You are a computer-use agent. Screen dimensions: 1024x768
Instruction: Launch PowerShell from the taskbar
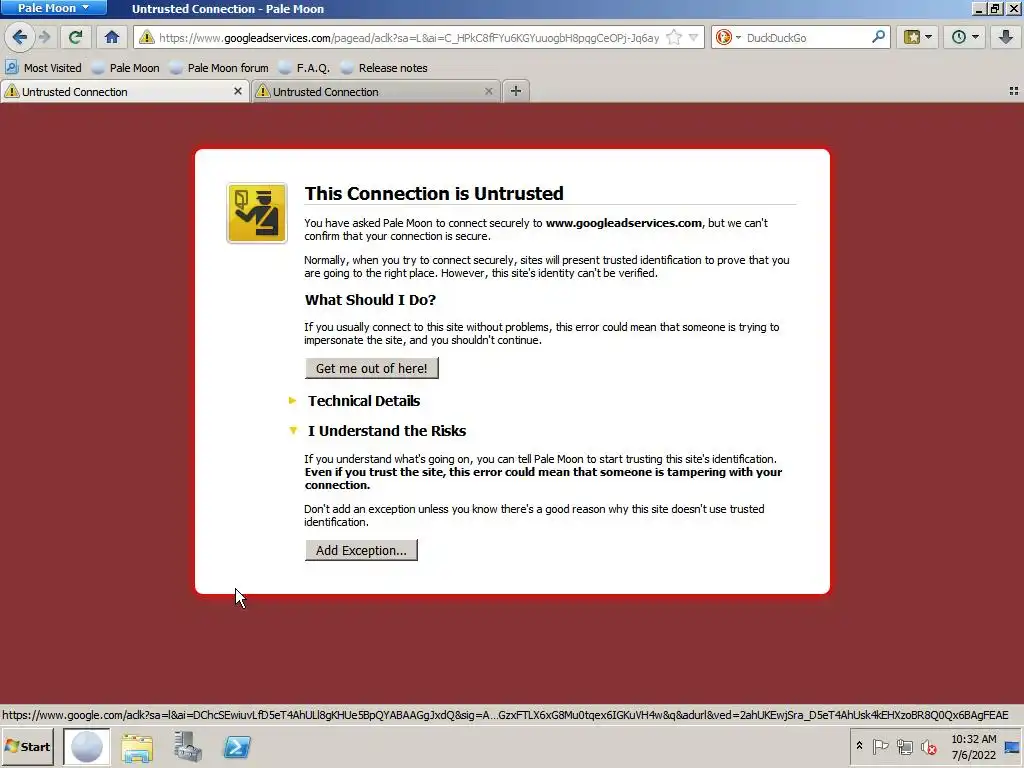[237, 747]
